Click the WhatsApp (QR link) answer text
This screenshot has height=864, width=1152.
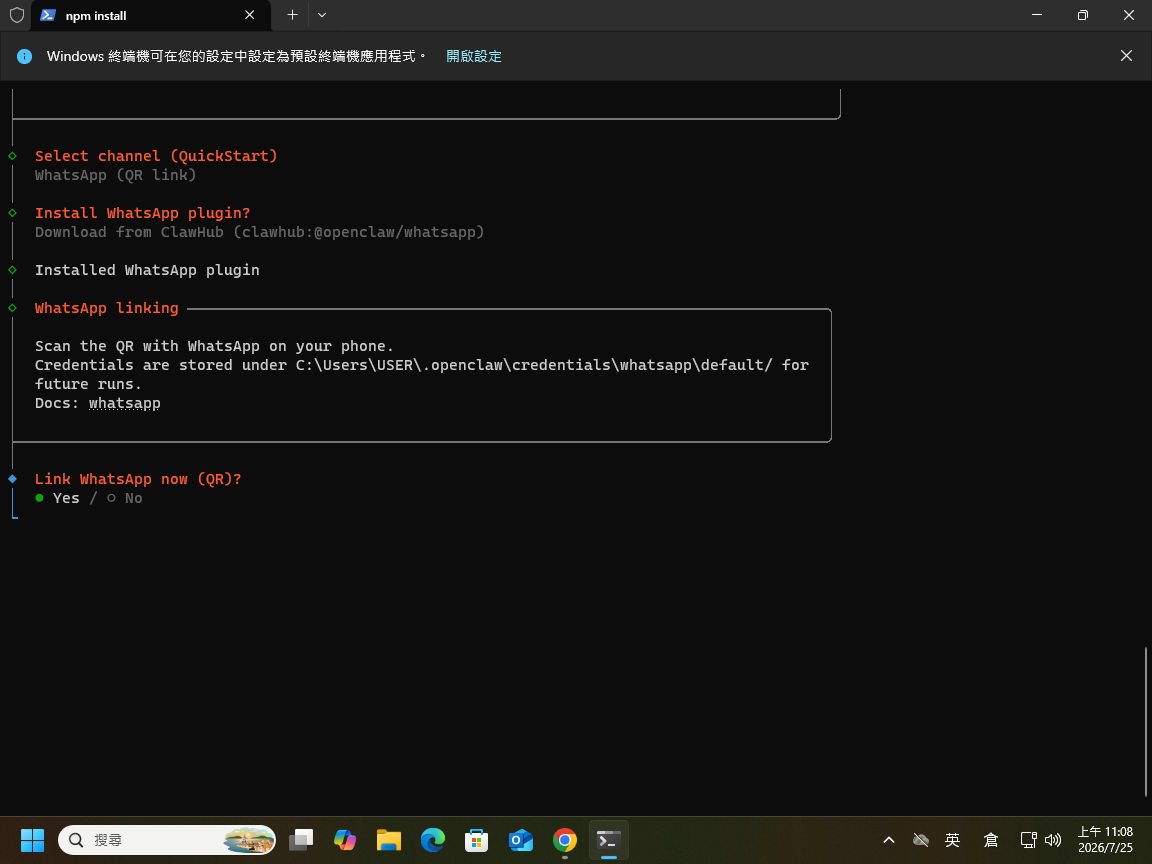click(115, 175)
